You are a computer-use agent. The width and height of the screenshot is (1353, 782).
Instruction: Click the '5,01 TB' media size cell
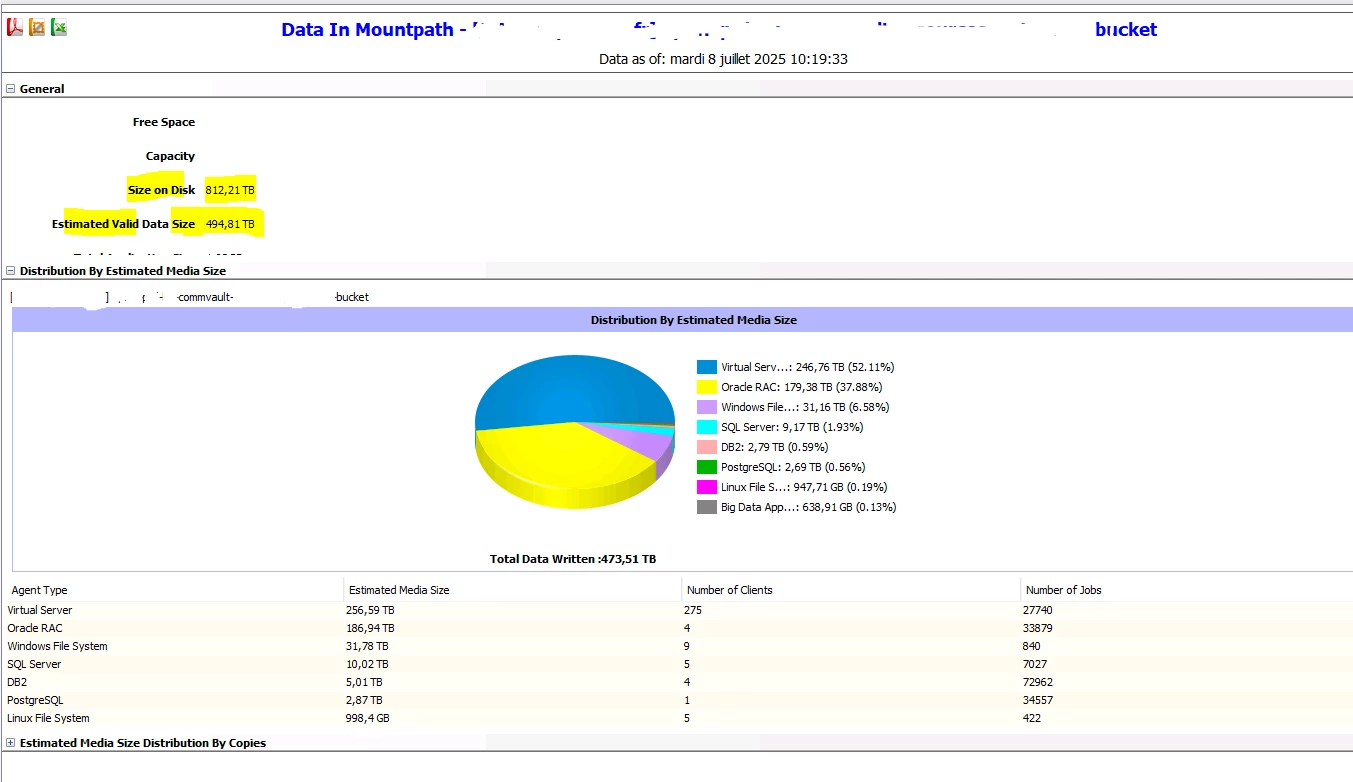click(x=364, y=682)
